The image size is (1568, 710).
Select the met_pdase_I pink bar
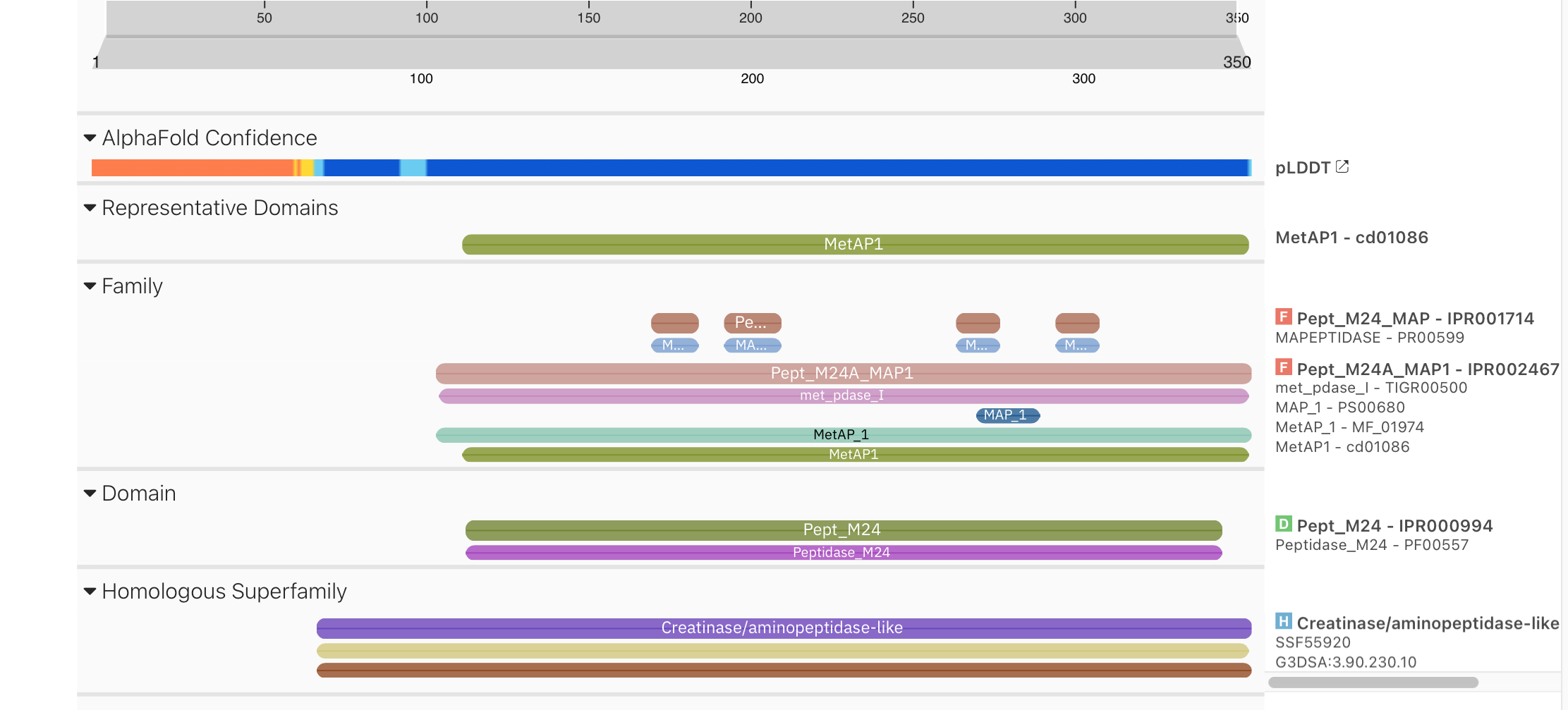tap(843, 396)
